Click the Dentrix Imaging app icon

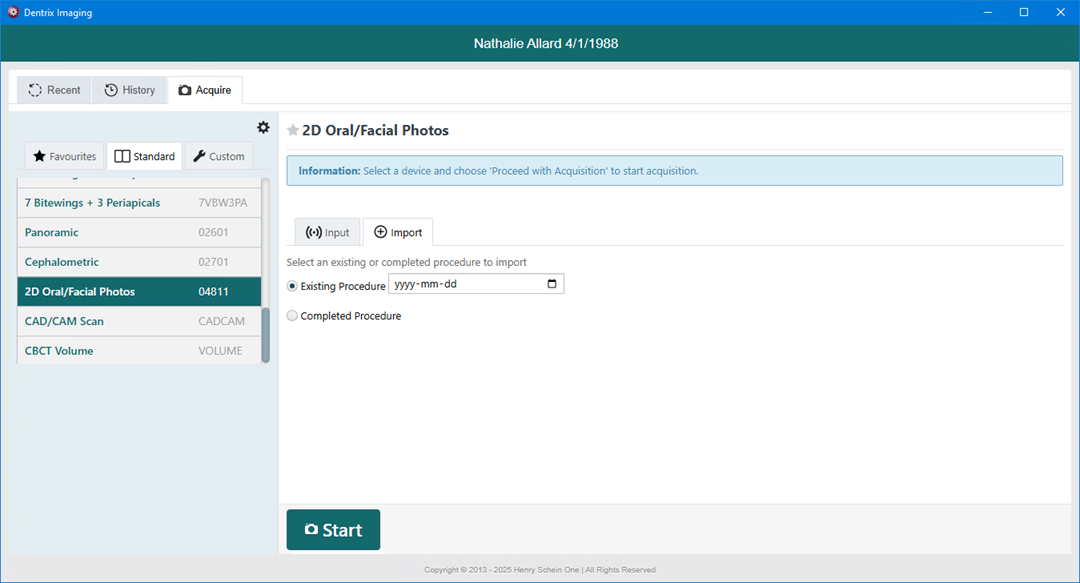[x=13, y=12]
